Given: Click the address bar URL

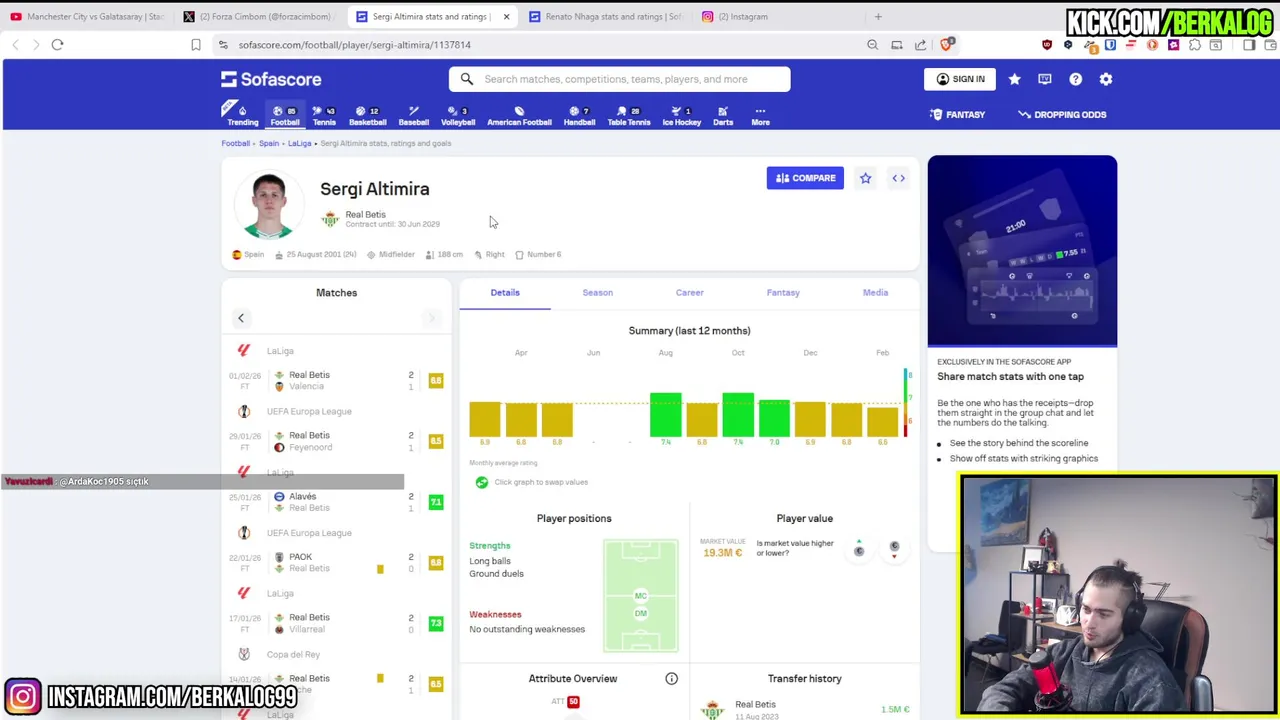Looking at the screenshot, I should 354,44.
